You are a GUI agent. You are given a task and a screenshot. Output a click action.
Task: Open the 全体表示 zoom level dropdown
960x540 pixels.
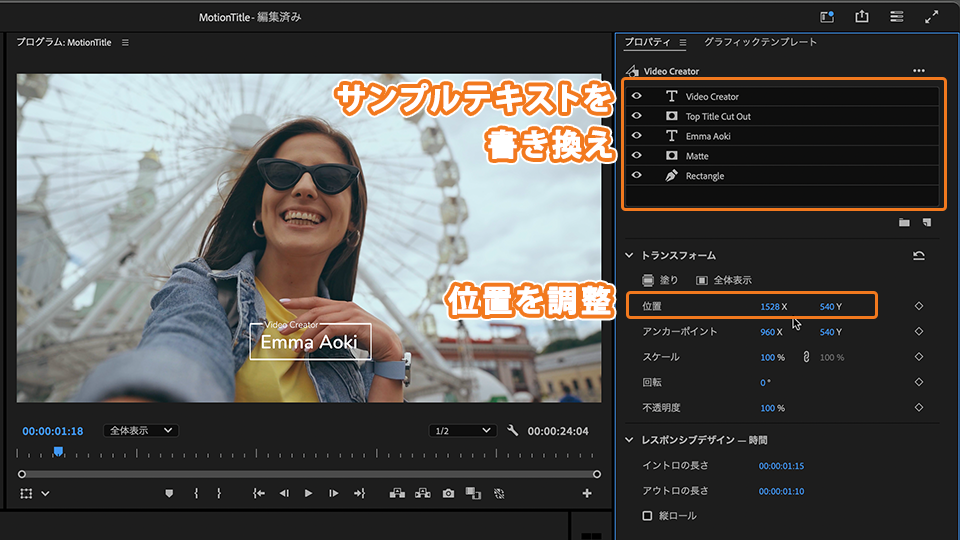[x=141, y=431]
